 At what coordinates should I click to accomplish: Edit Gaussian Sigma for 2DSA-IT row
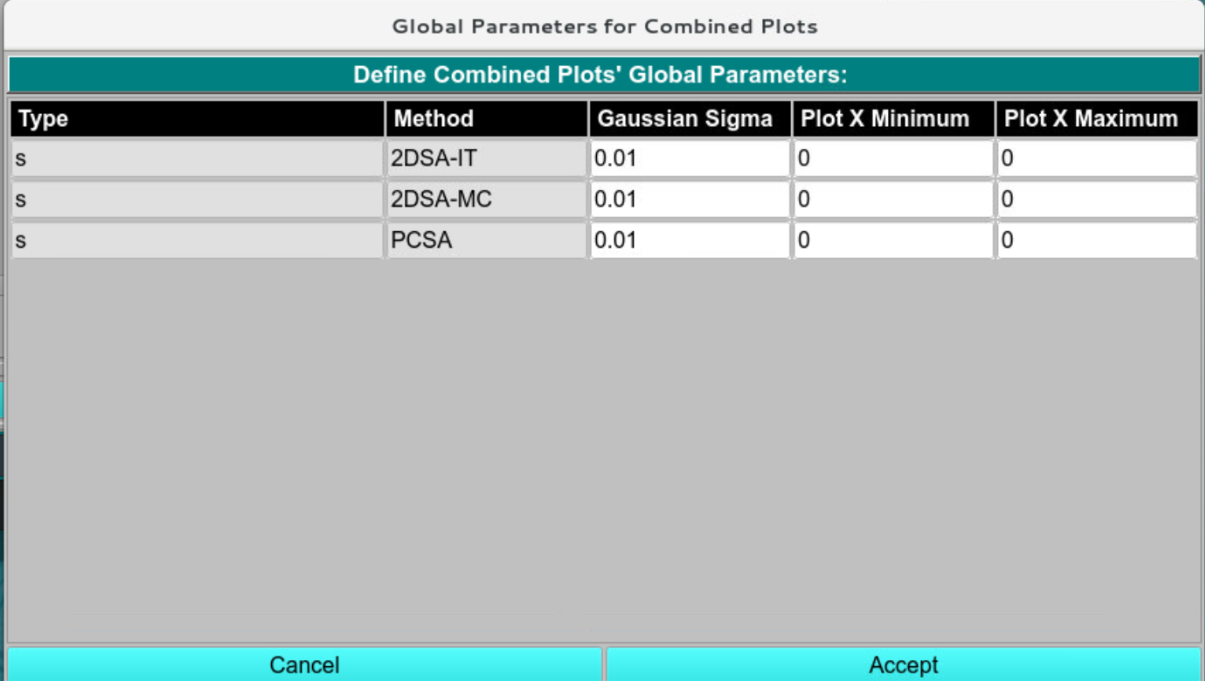tap(689, 158)
